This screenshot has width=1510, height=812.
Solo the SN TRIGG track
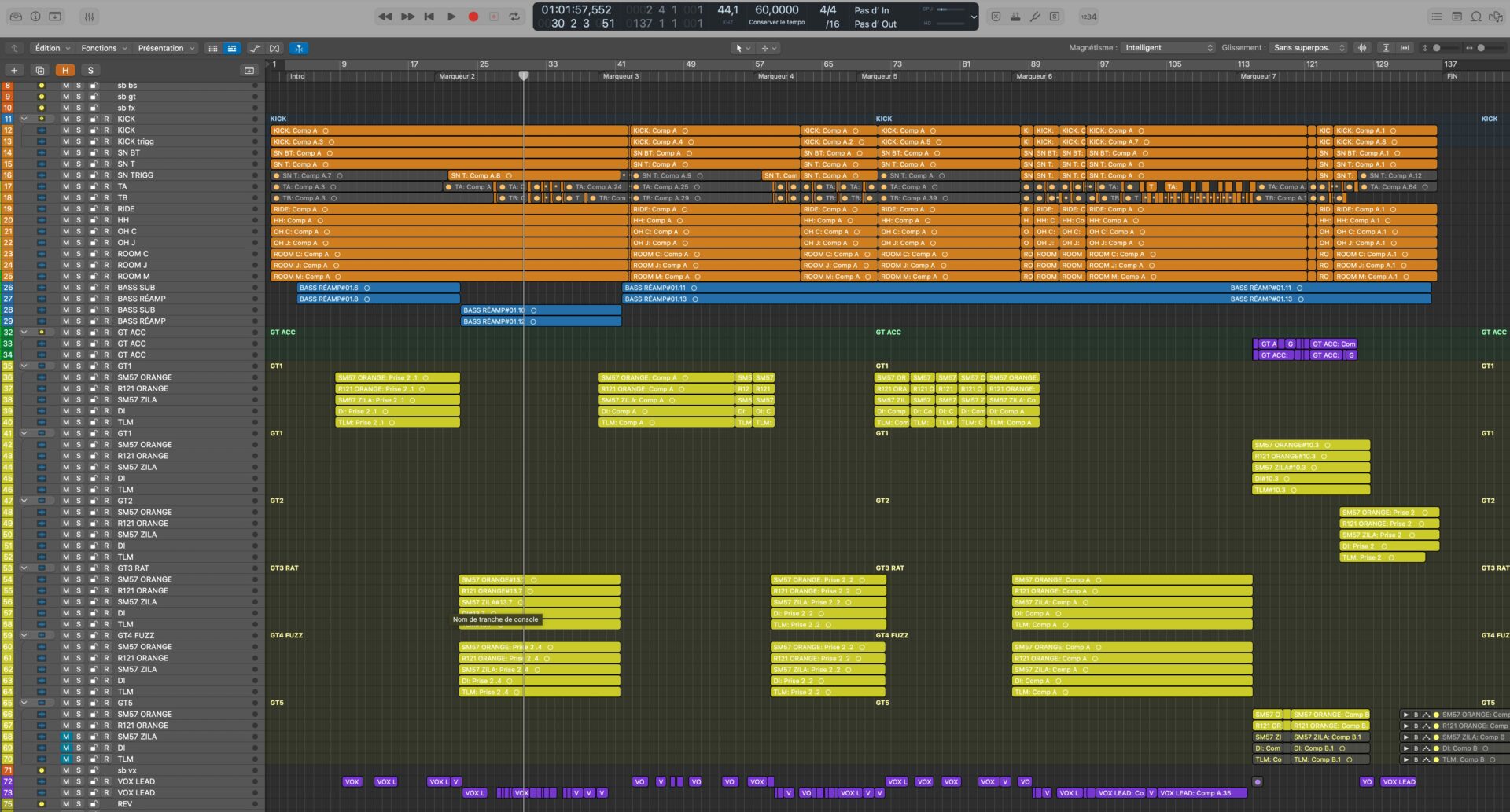click(x=79, y=175)
